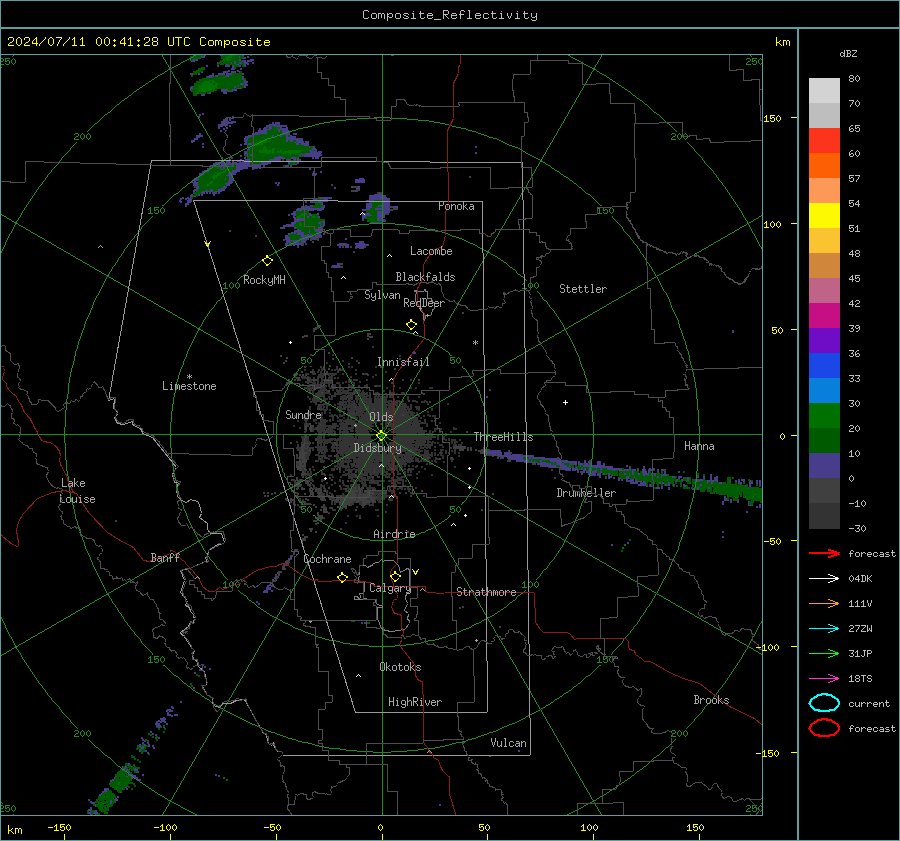The height and width of the screenshot is (841, 900).
Task: Click the red forecast arrow in the legend
Action: coord(824,553)
